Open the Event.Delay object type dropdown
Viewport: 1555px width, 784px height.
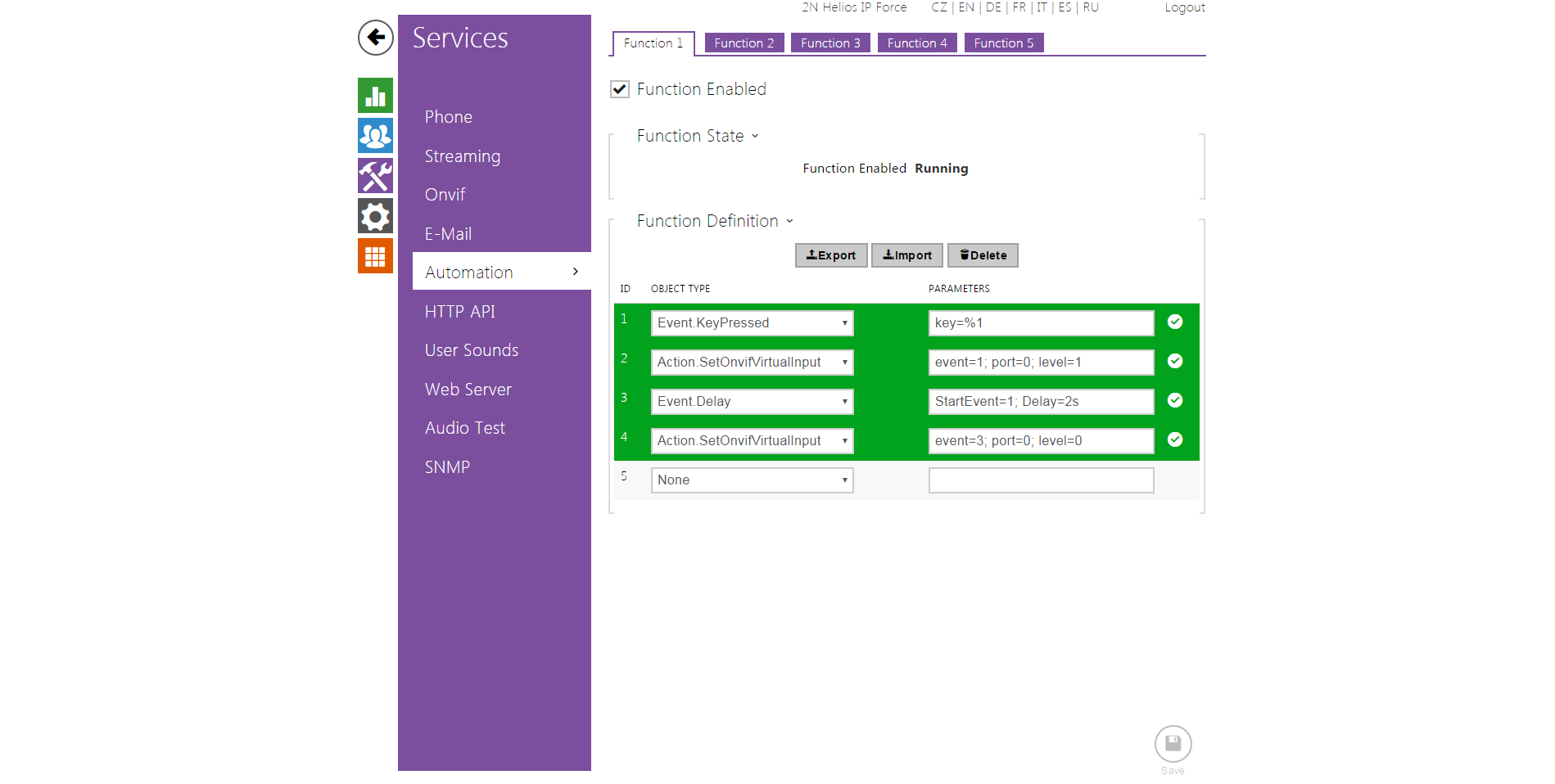[752, 402]
